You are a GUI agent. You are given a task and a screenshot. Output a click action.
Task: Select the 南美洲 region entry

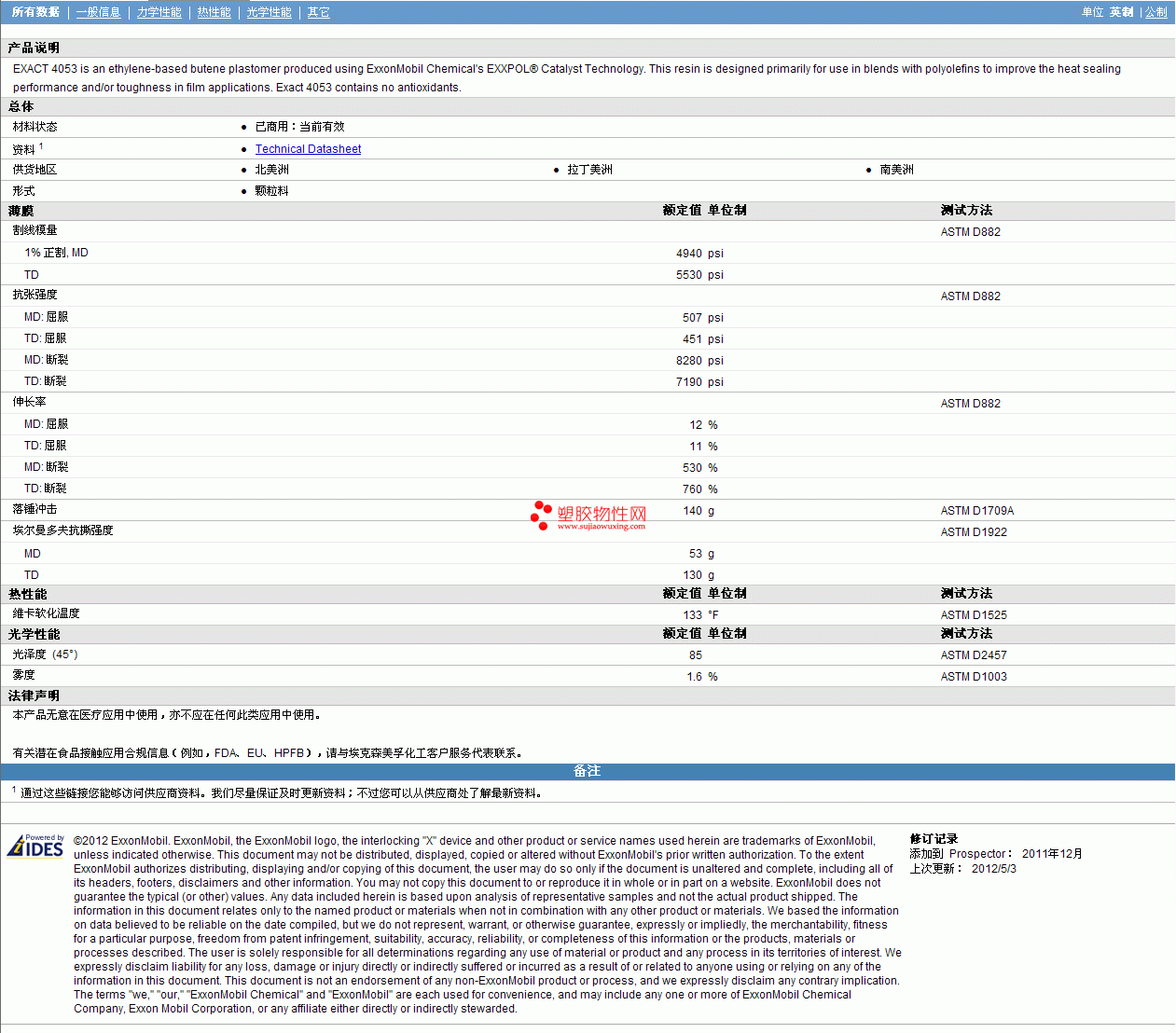[x=897, y=170]
